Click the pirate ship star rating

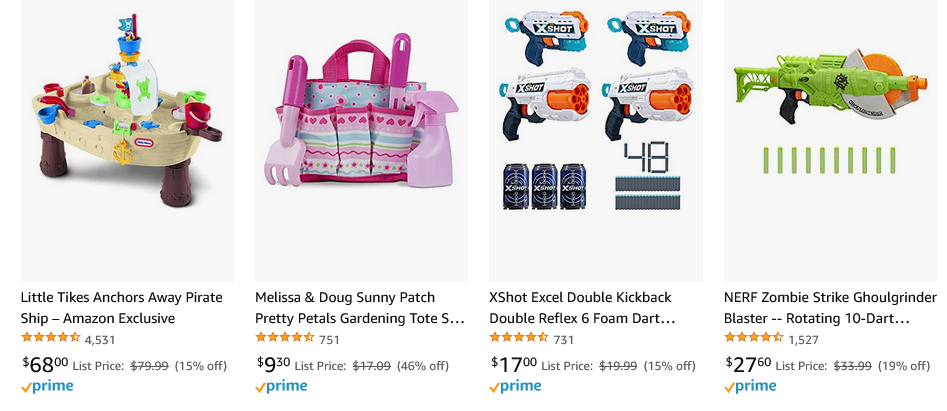point(50,339)
